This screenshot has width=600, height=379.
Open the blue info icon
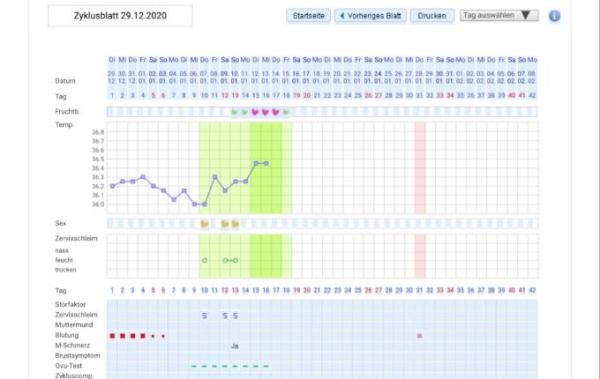click(554, 16)
